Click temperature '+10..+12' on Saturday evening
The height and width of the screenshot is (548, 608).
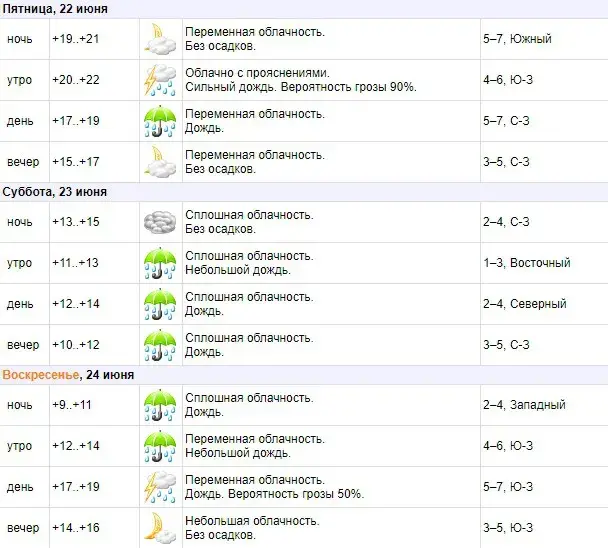(76, 345)
